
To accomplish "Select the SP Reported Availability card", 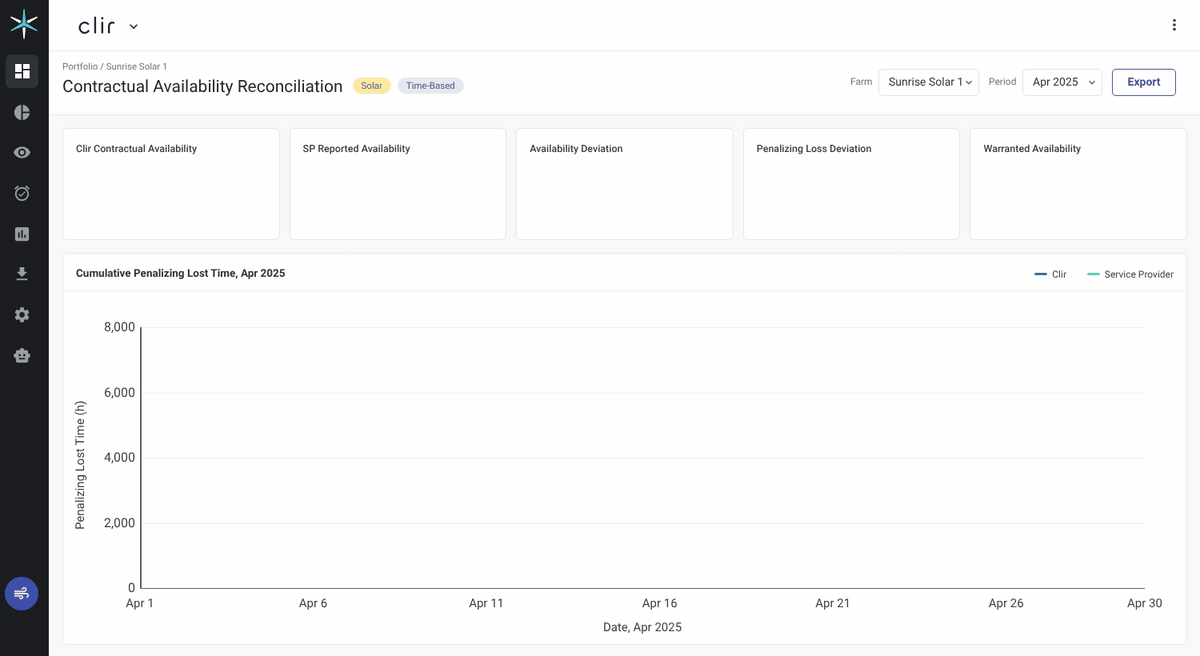I will [x=398, y=183].
